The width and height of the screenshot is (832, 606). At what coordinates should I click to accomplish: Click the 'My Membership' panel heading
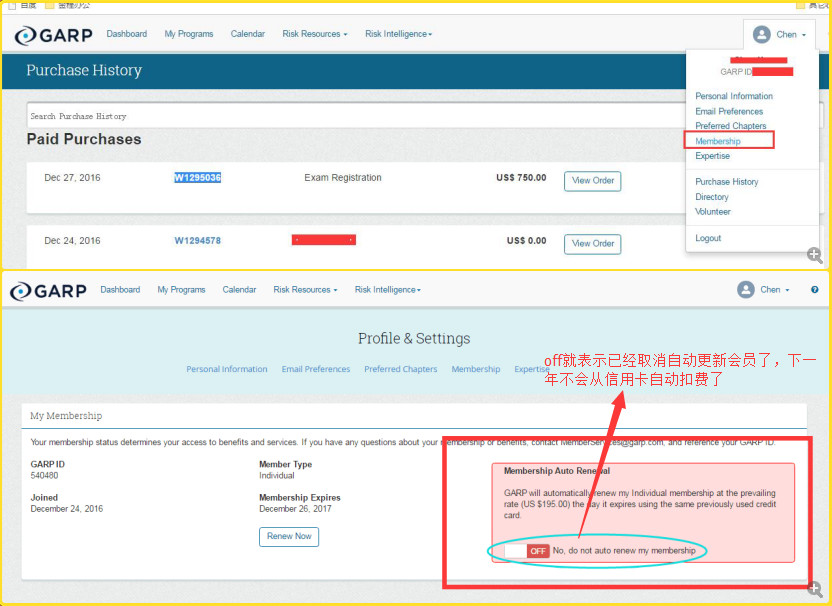click(66, 415)
